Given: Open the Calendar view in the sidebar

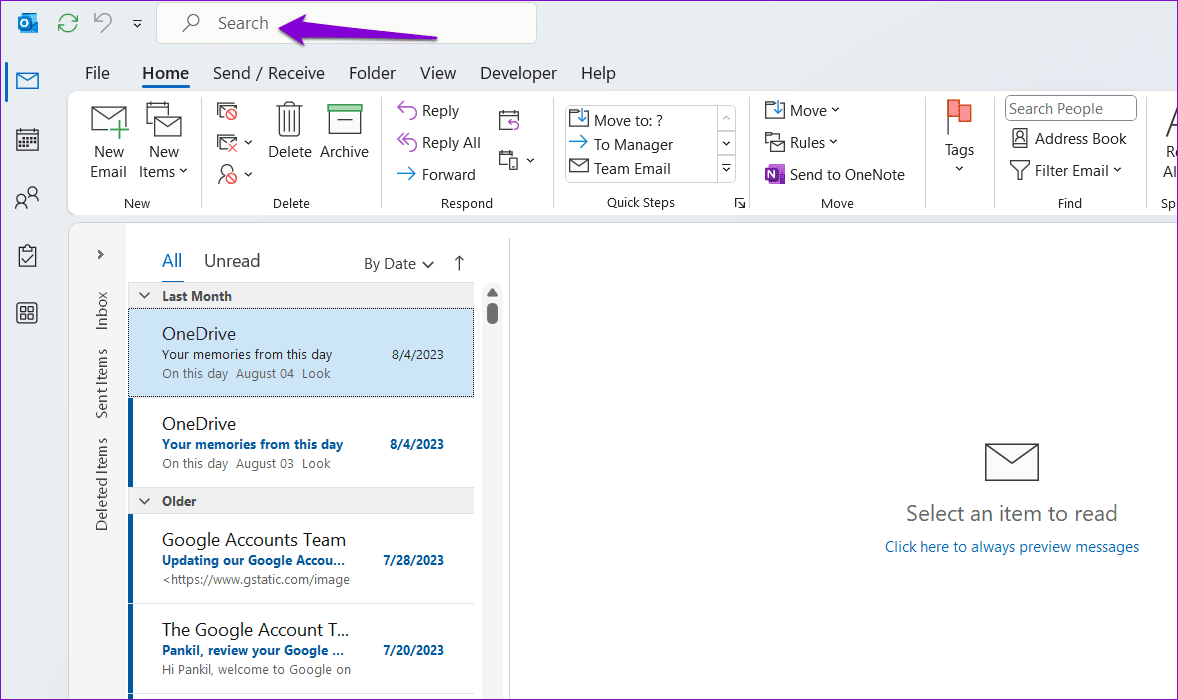Looking at the screenshot, I should [27, 139].
